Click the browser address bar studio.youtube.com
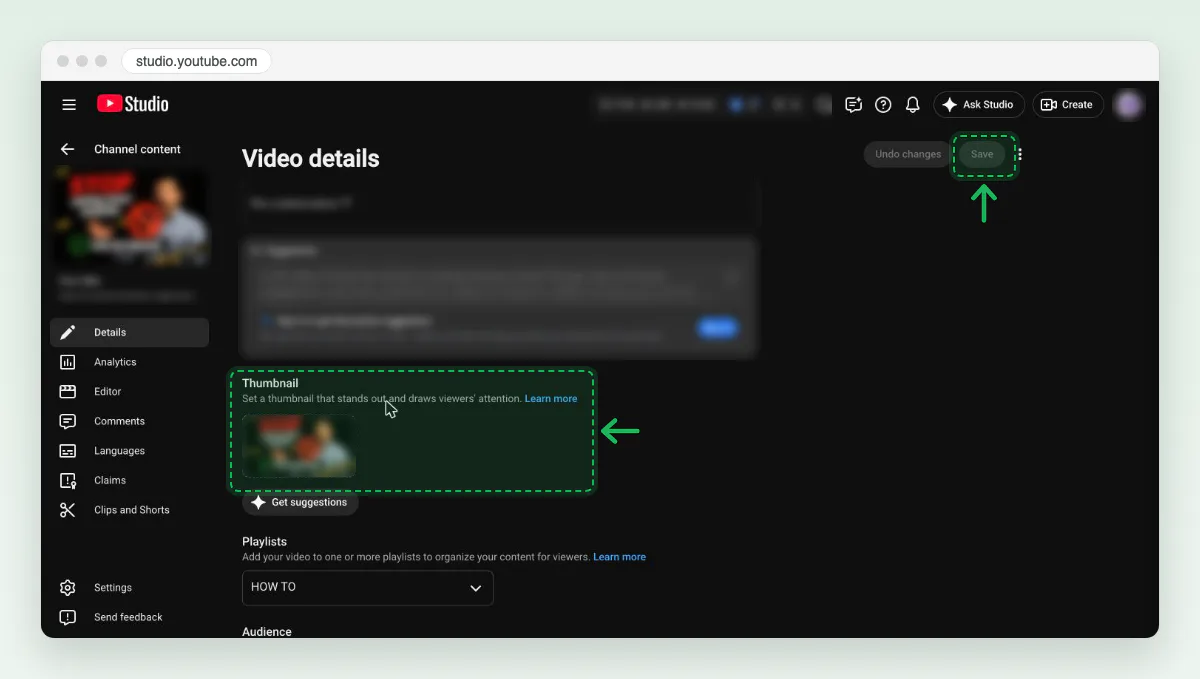Viewport: 1200px width, 679px height. coord(197,61)
